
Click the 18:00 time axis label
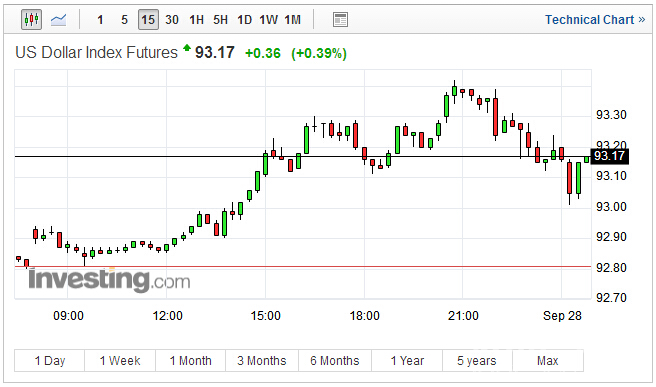[x=364, y=316]
